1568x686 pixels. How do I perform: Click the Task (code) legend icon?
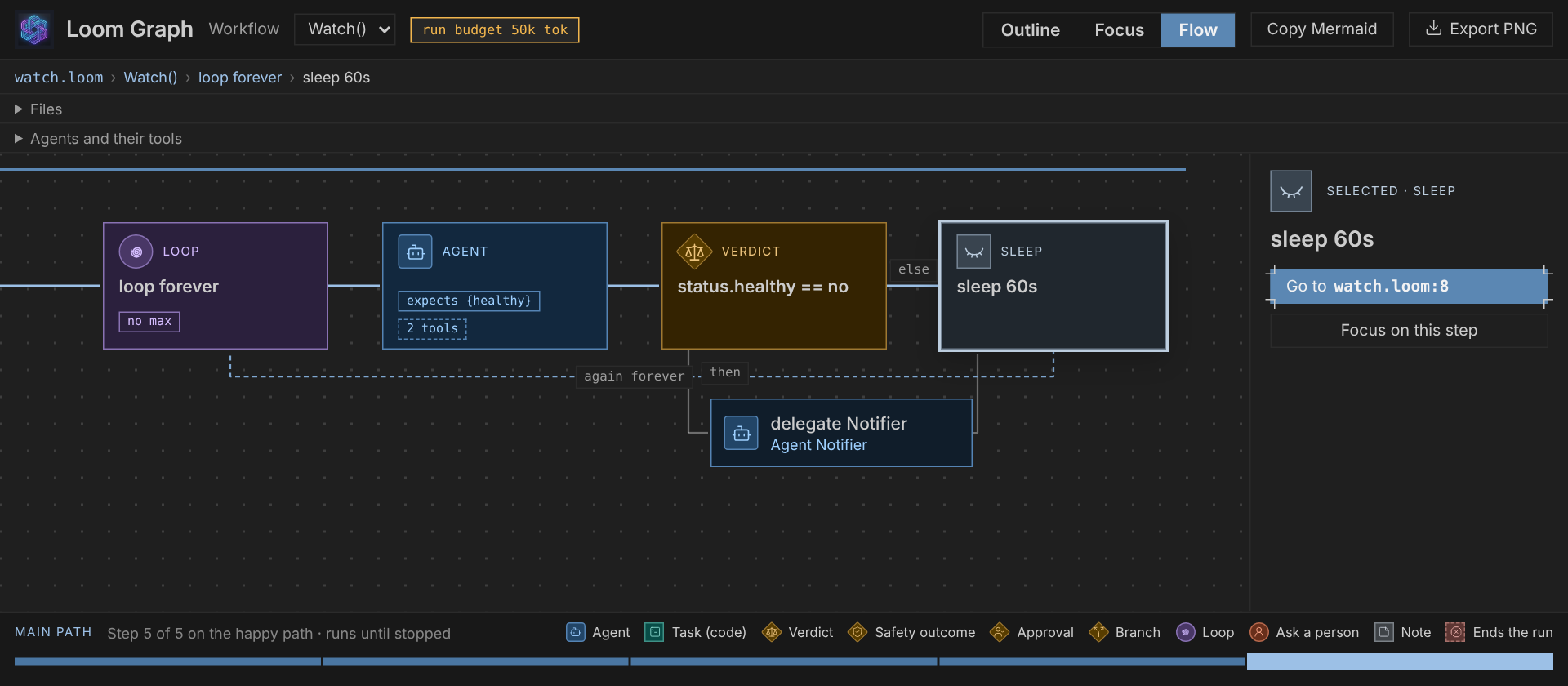click(655, 632)
